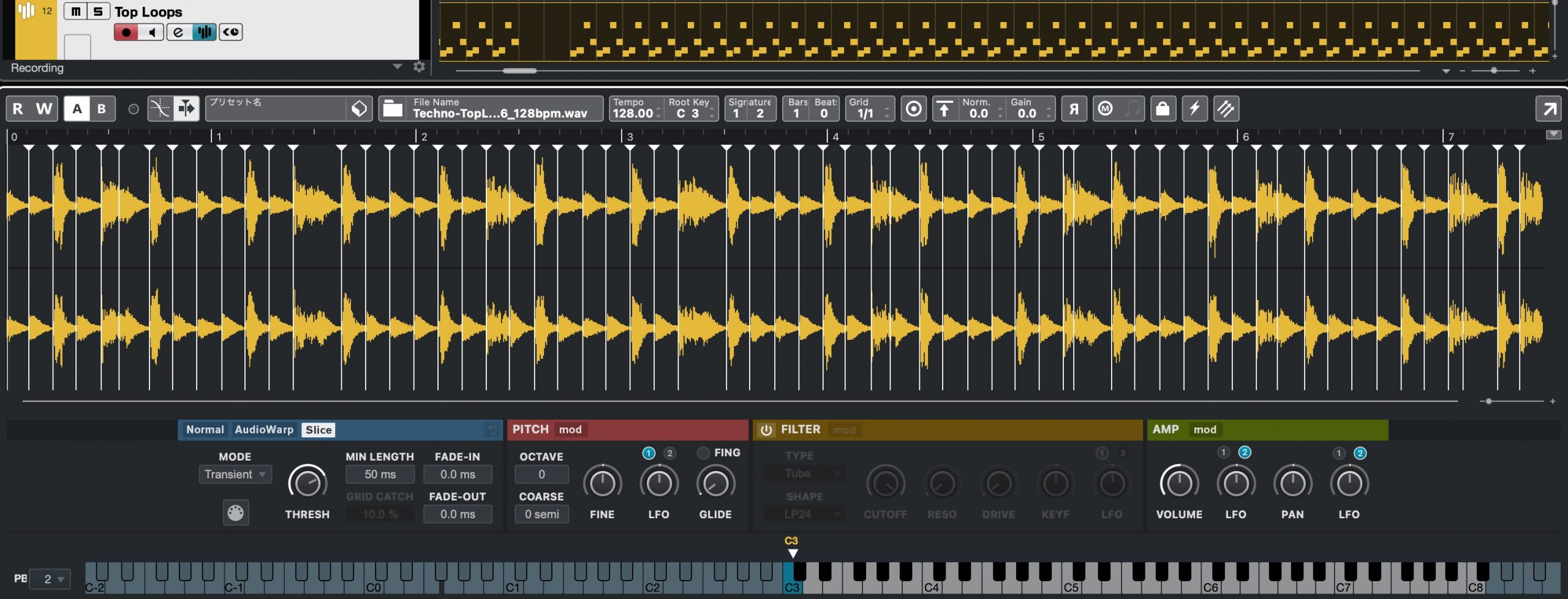Select the FILTER section header tab
The width and height of the screenshot is (1568, 599).
tap(800, 430)
